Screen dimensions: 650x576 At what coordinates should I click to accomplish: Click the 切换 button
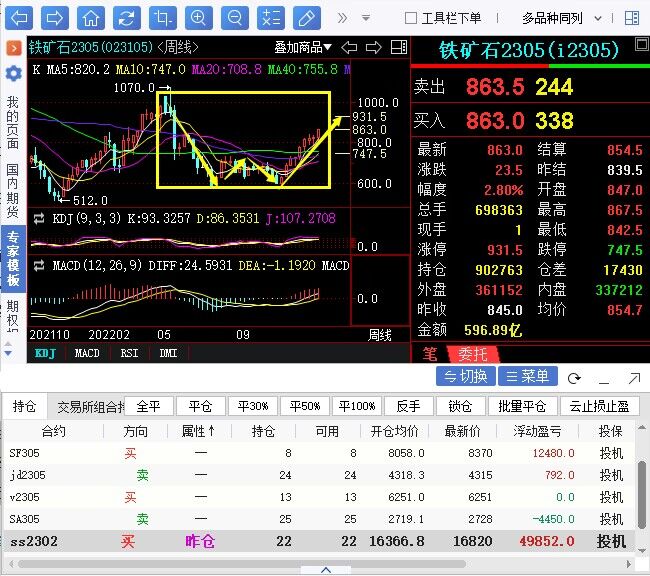coord(466,377)
